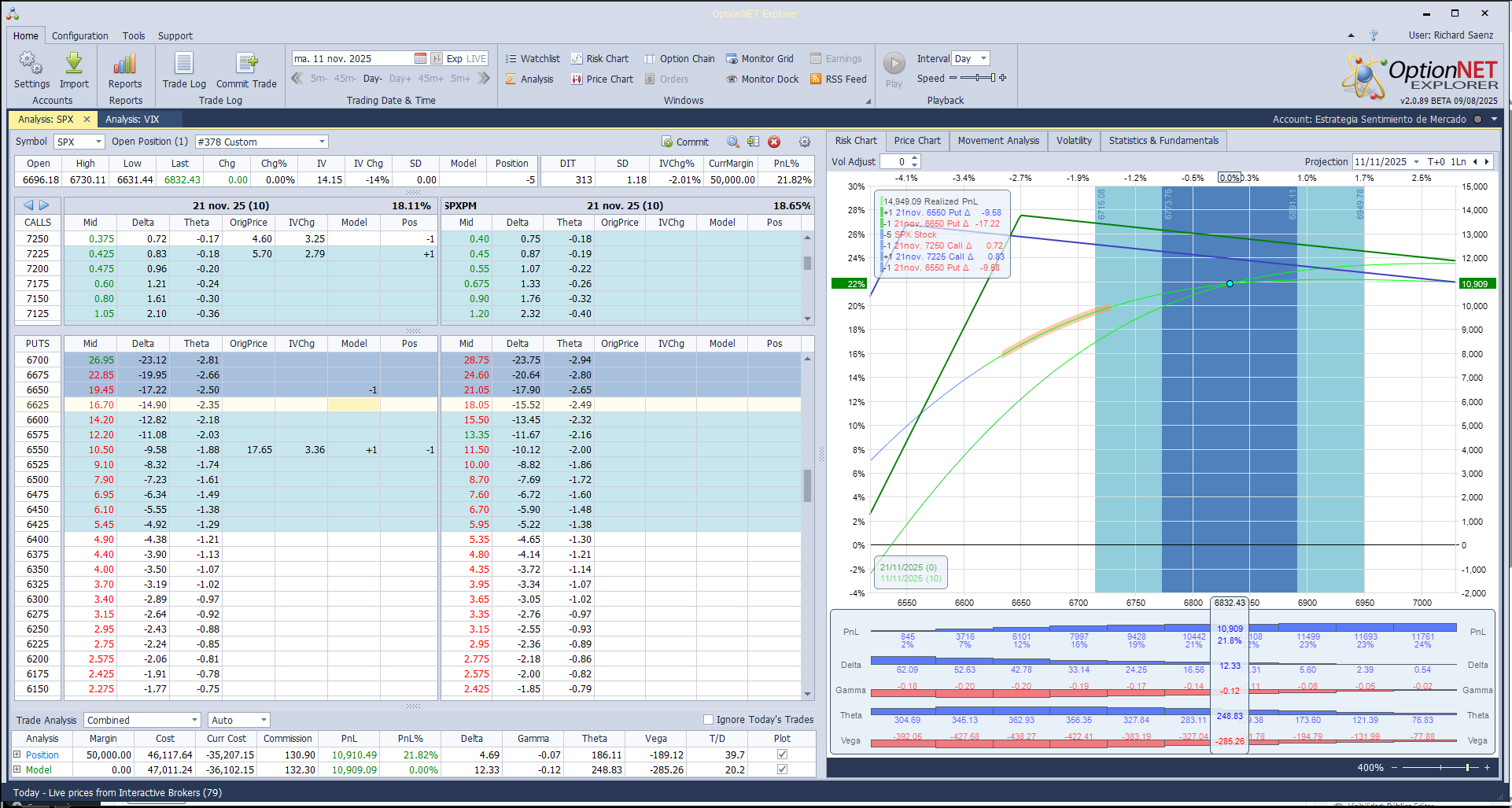
Task: Click the Vol Adjust input field
Action: tap(895, 161)
